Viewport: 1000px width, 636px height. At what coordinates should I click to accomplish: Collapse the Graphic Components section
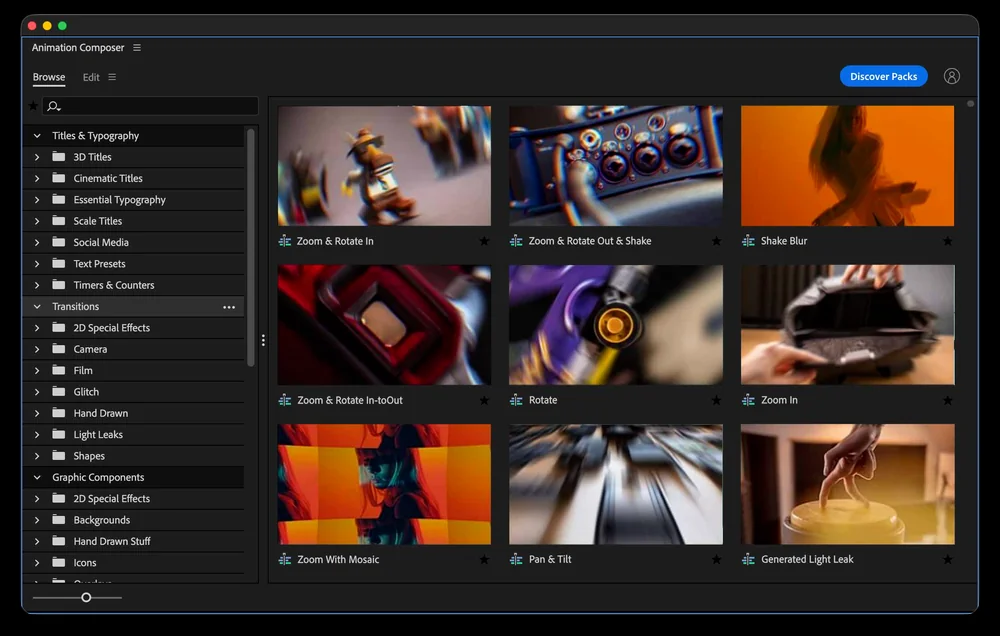click(37, 477)
